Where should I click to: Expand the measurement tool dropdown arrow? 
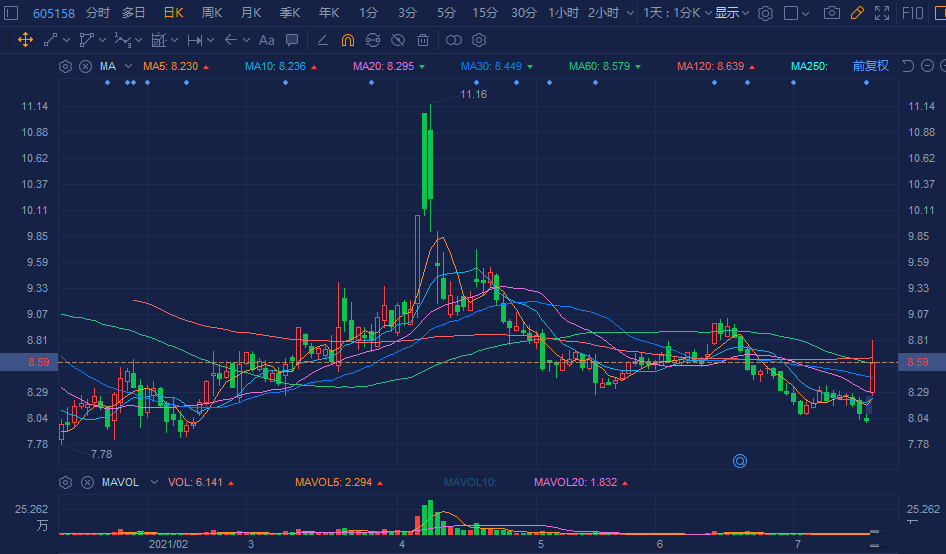[x=174, y=40]
